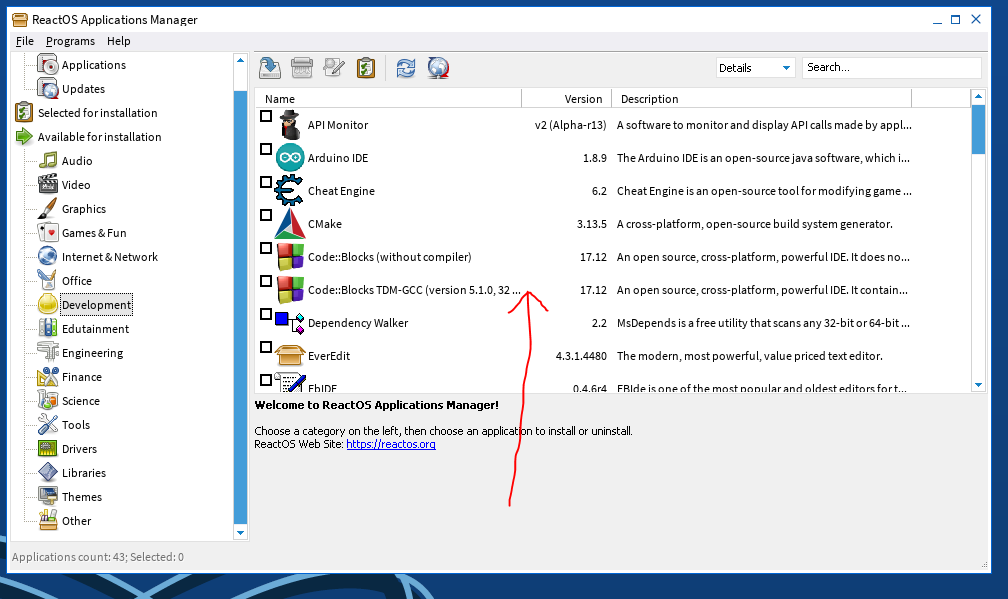Click app list scrollbar up arrow
1008x599 pixels.
(x=978, y=97)
